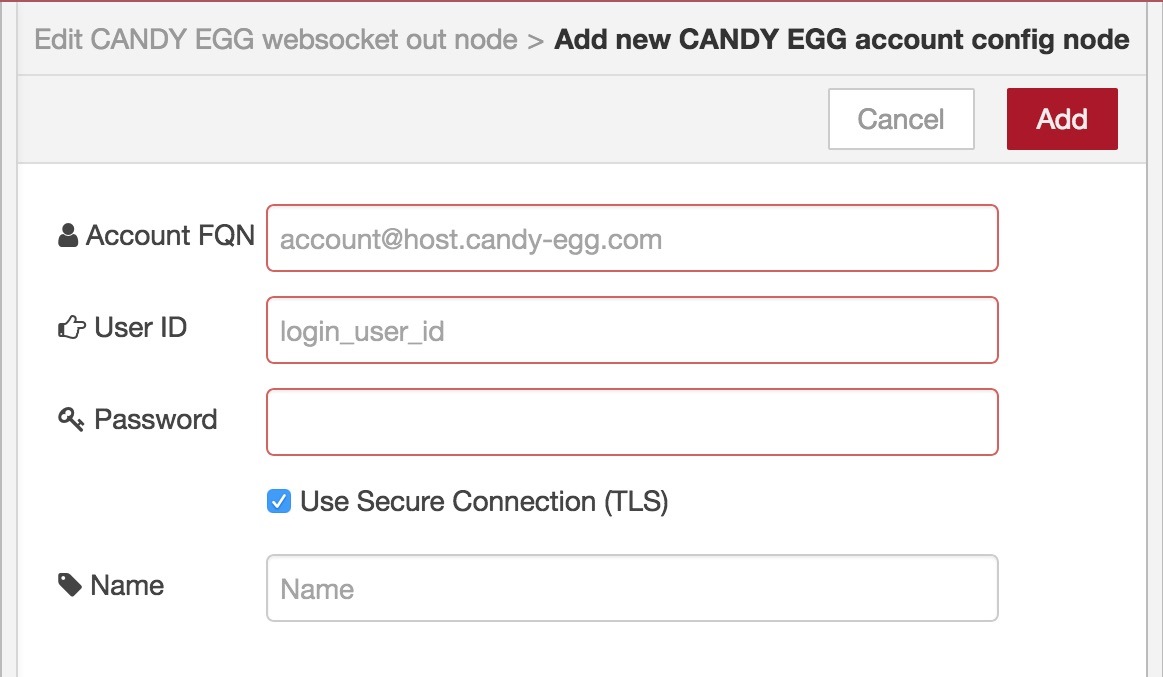Click the breadcrumb separator arrow

[x=536, y=41]
